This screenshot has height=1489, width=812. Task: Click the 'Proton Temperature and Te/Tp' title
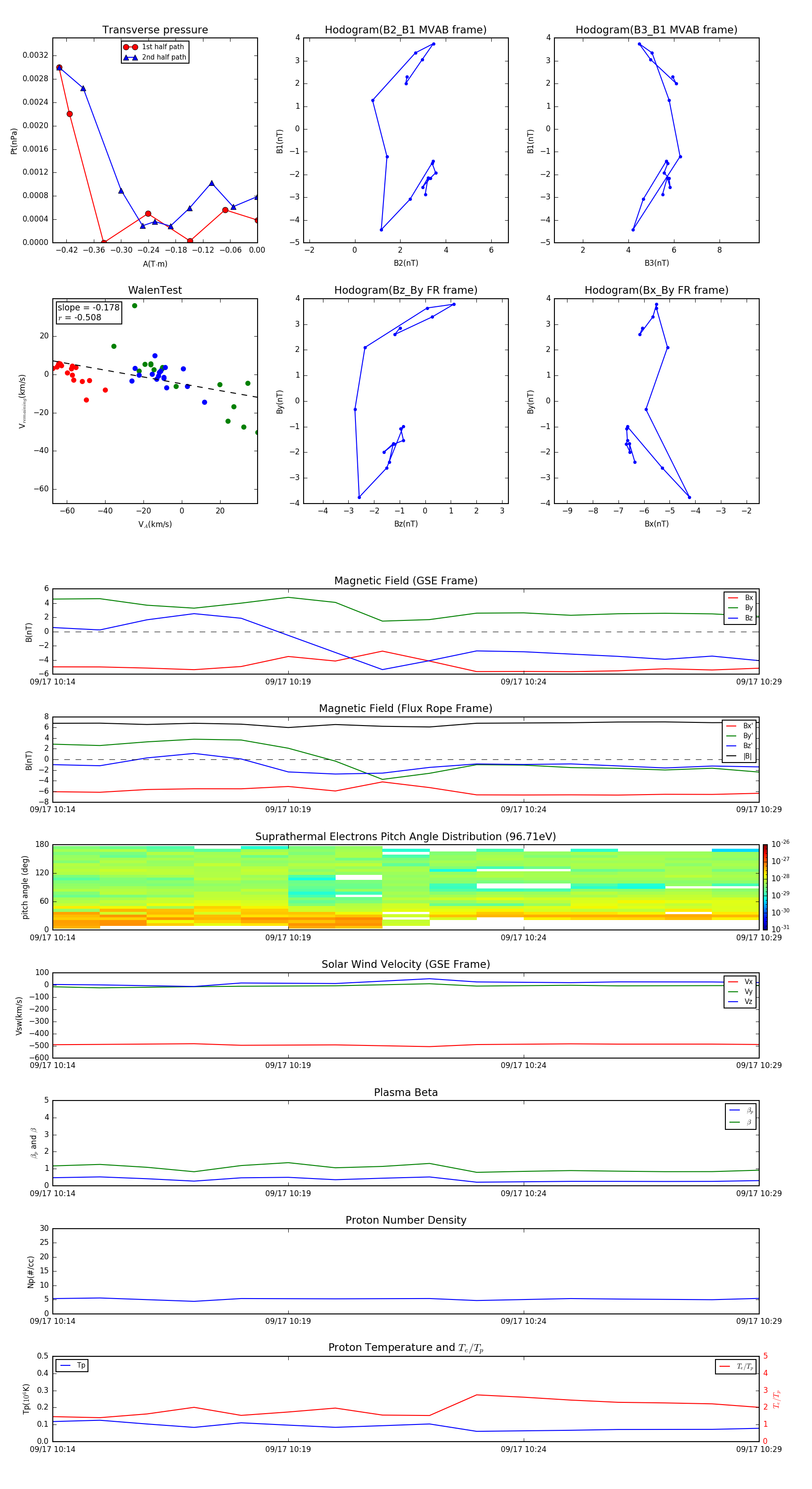coord(406,1348)
